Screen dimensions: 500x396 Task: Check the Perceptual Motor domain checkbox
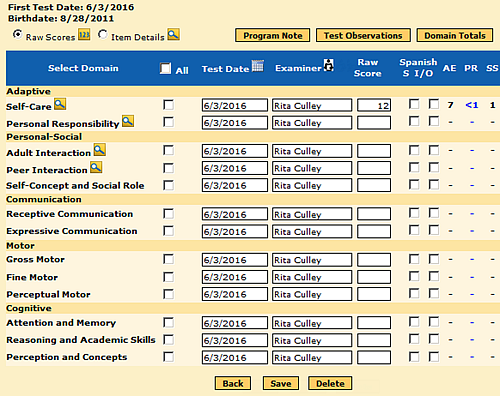[169, 294]
